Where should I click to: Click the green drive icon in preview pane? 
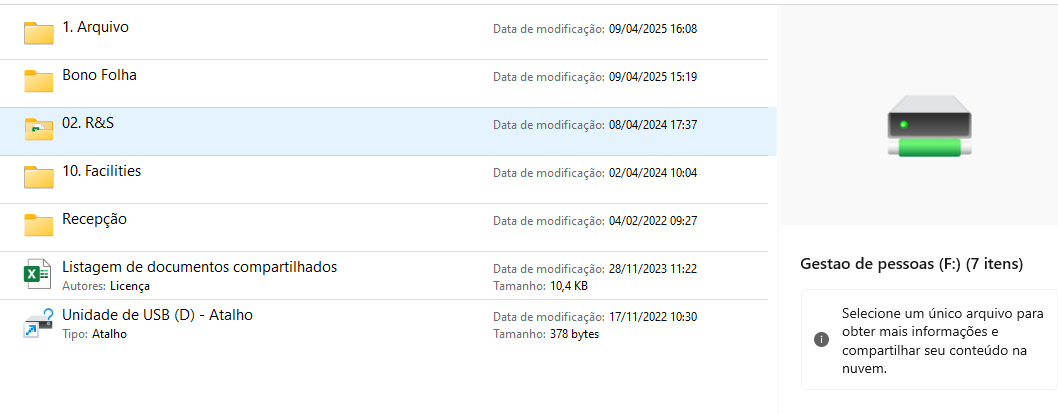click(x=928, y=126)
